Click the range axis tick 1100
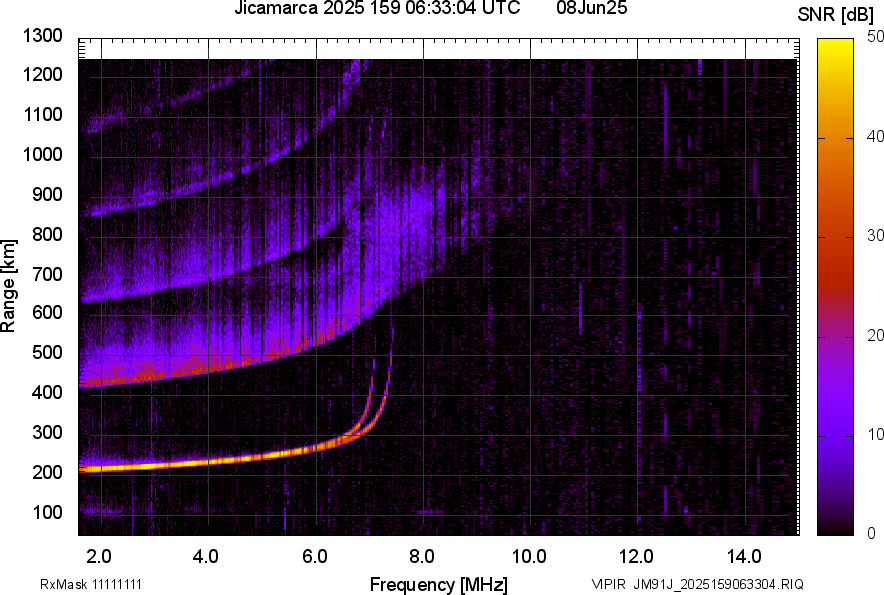Viewport: 884px width, 595px height. [x=42, y=114]
